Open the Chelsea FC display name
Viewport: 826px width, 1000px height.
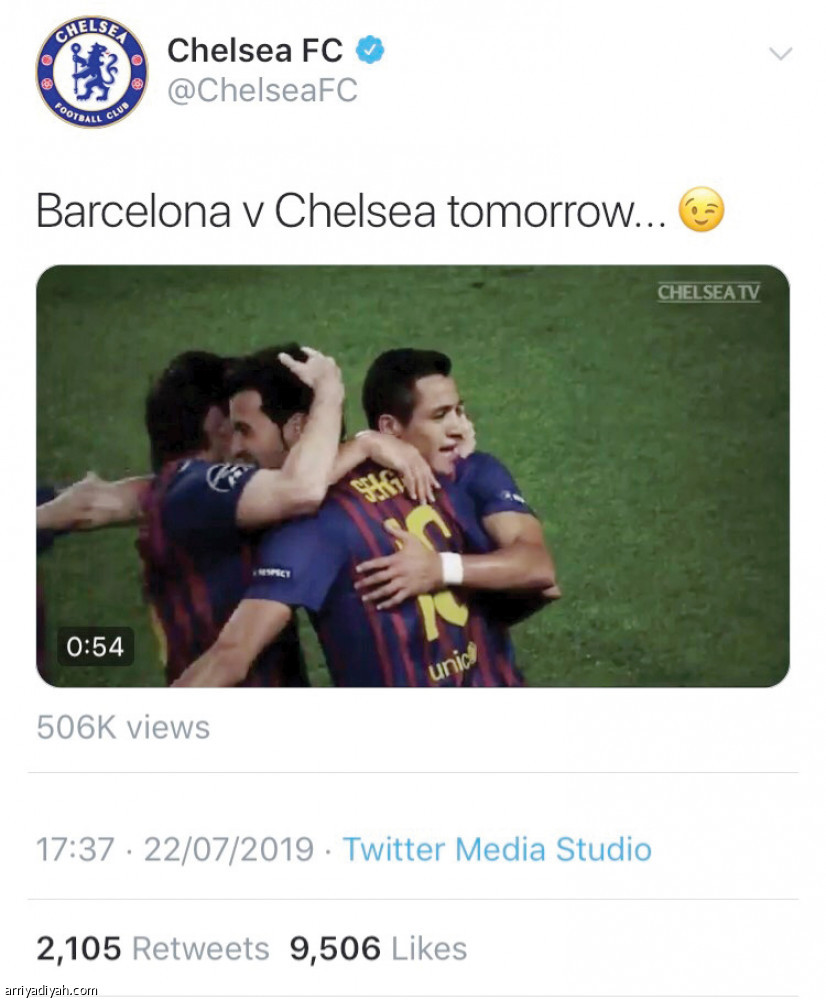255,50
